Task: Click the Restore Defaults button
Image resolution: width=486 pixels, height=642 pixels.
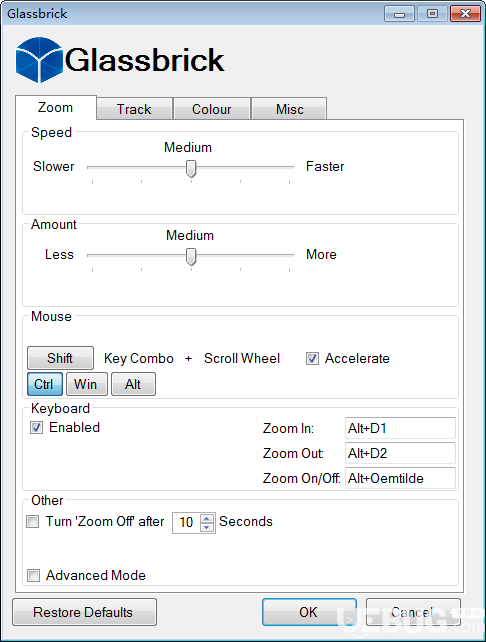Action: (x=84, y=612)
